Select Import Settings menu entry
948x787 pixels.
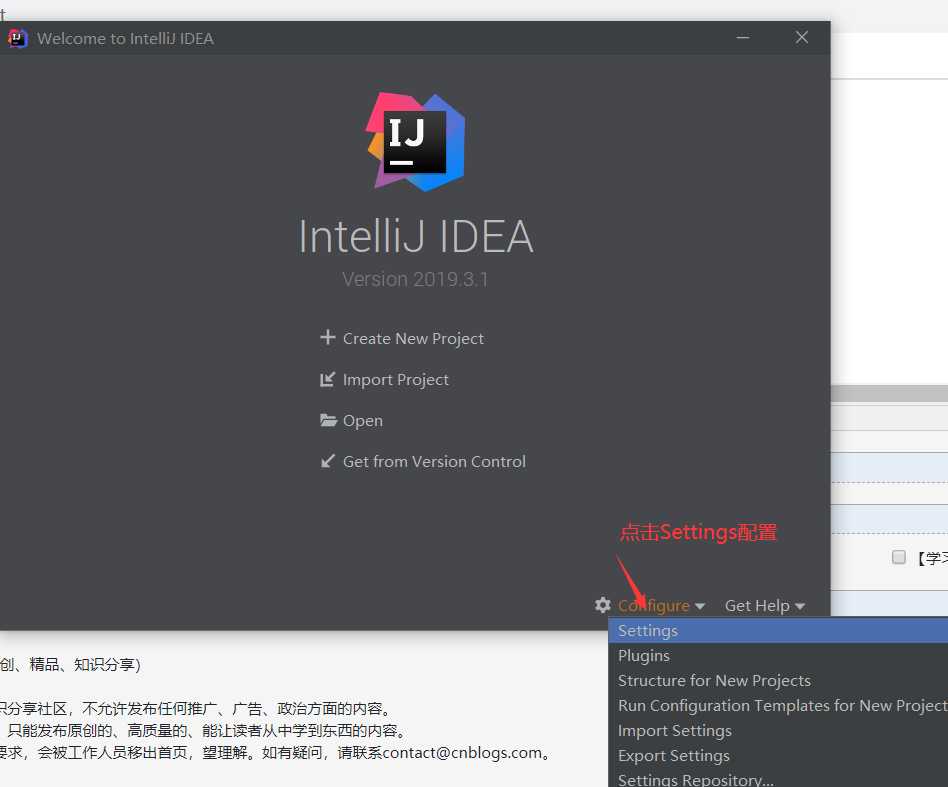(778, 731)
